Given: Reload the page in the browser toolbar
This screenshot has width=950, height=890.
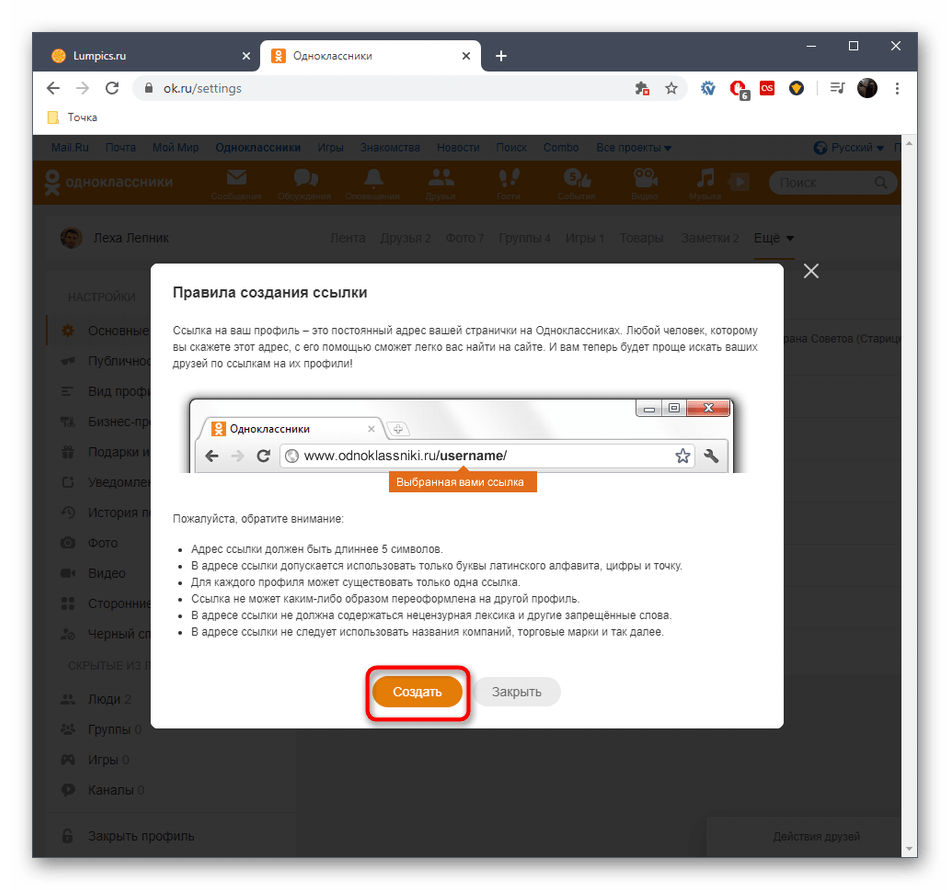Looking at the screenshot, I should (112, 88).
